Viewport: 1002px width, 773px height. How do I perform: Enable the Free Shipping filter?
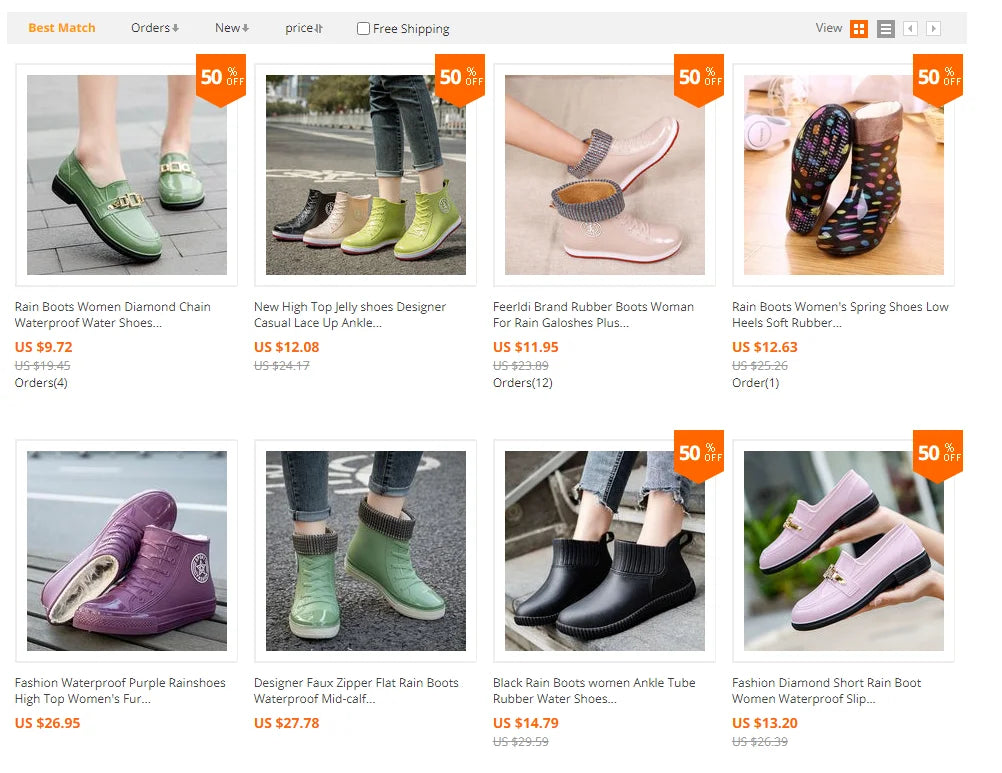coord(363,28)
